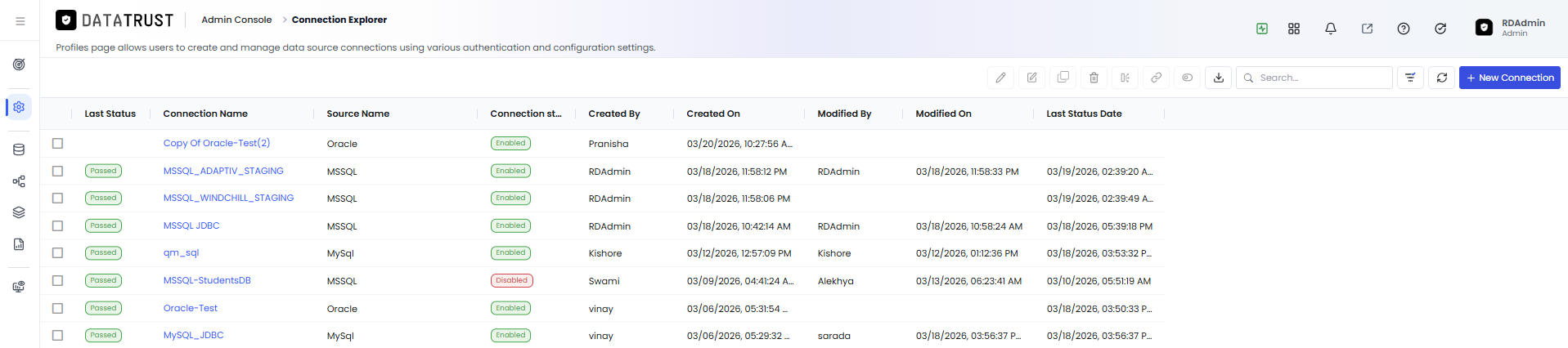Click the refresh-check icon in header
The image size is (1568, 348).
point(1440,29)
